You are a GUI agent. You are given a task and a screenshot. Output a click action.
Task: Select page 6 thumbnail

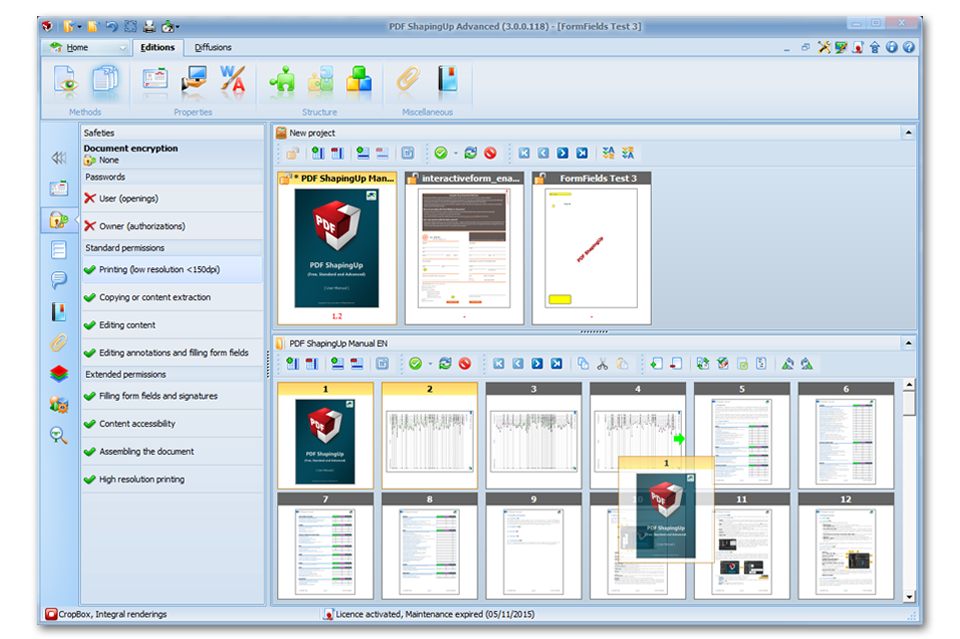click(x=846, y=436)
